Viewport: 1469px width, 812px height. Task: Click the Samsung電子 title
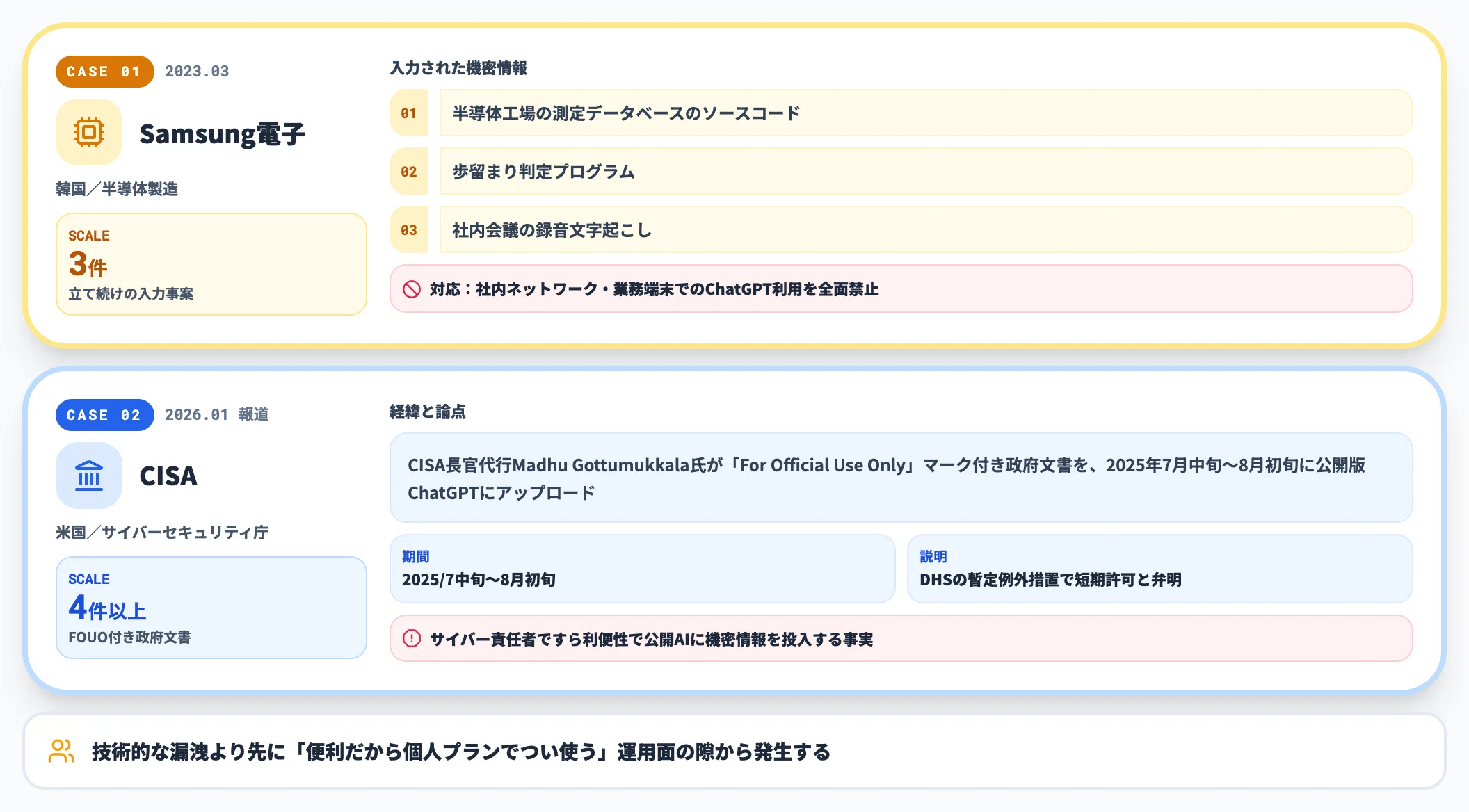point(223,134)
